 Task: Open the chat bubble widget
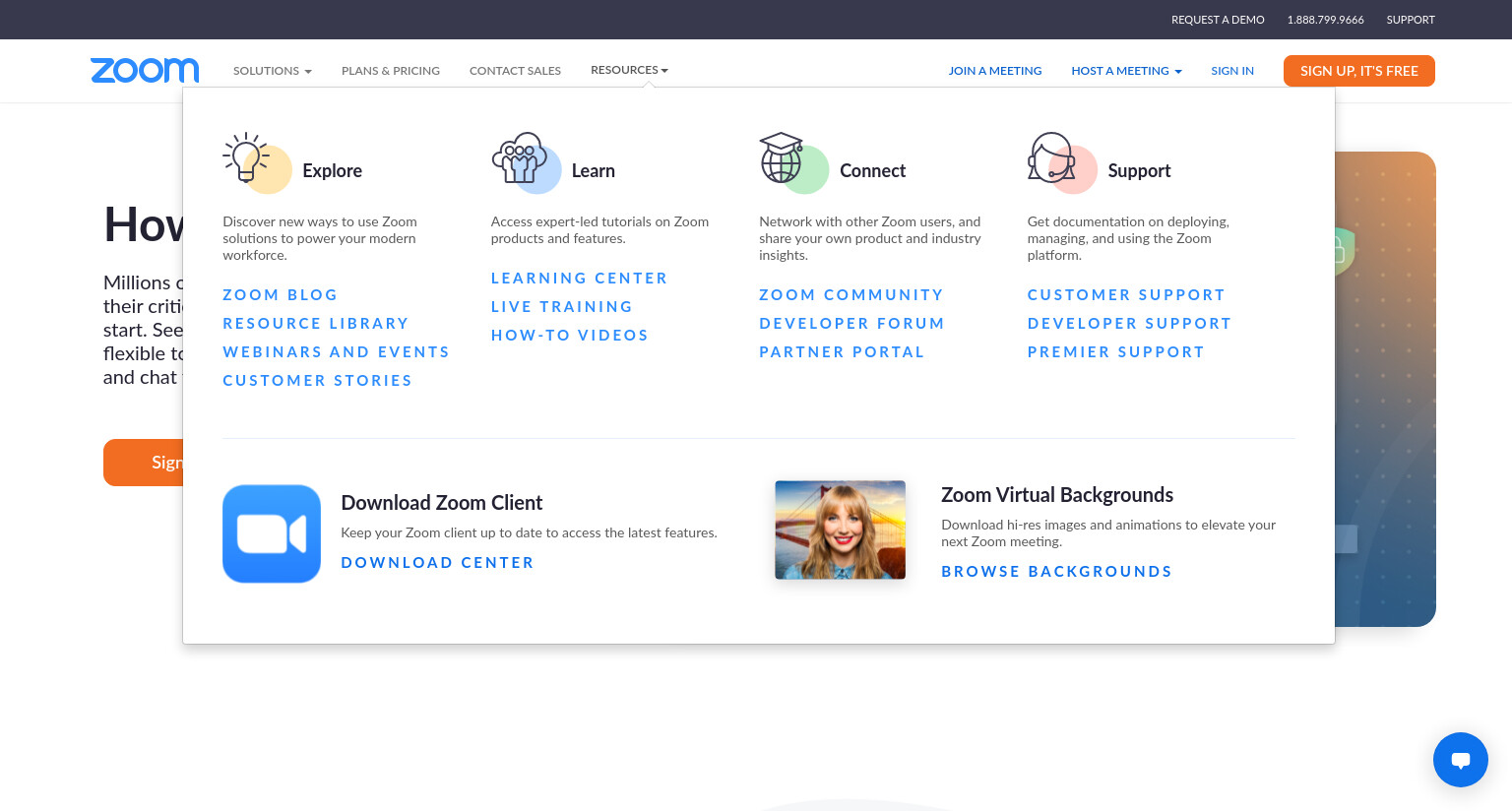(1461, 760)
